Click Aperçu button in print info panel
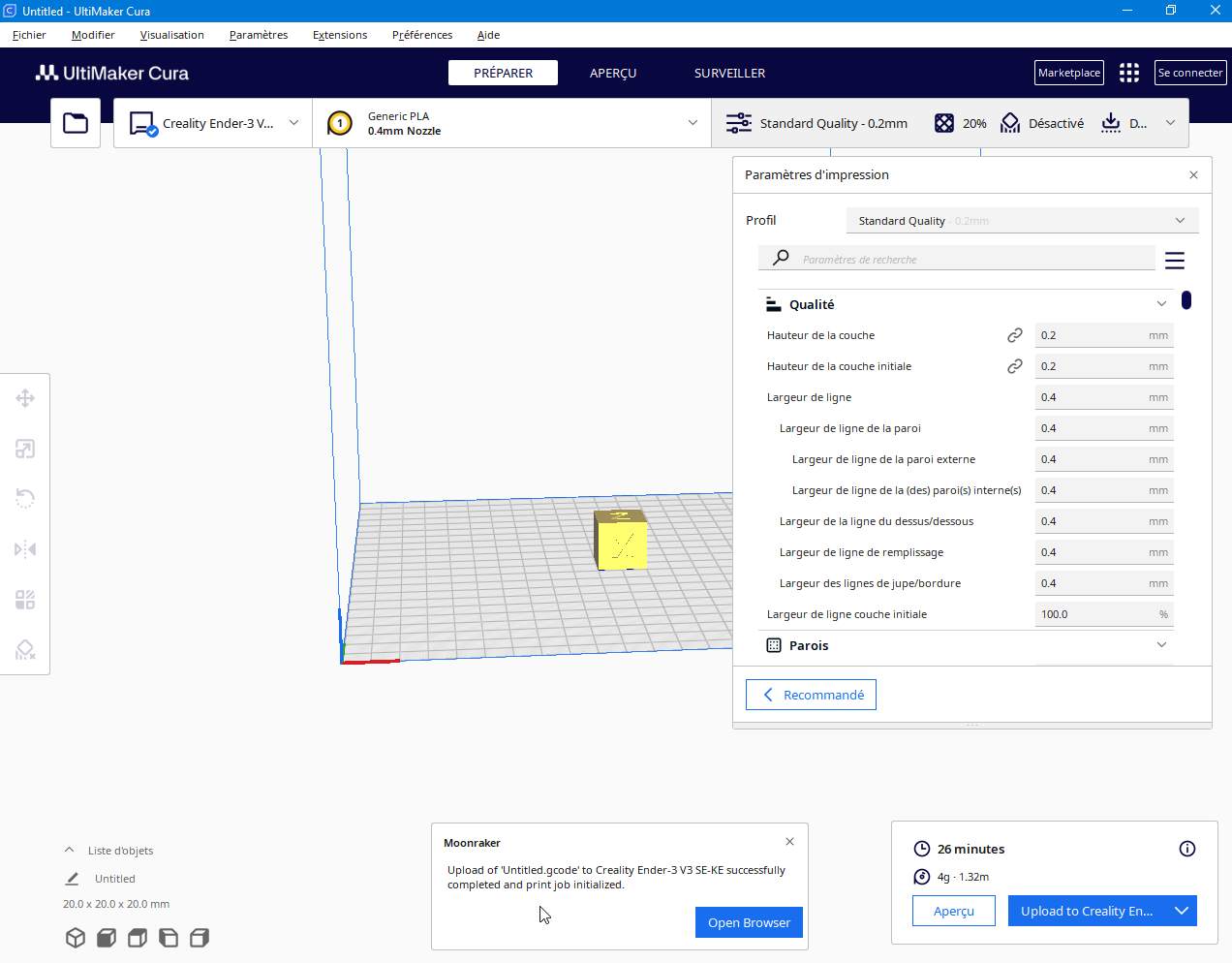The image size is (1232, 963). click(x=954, y=911)
